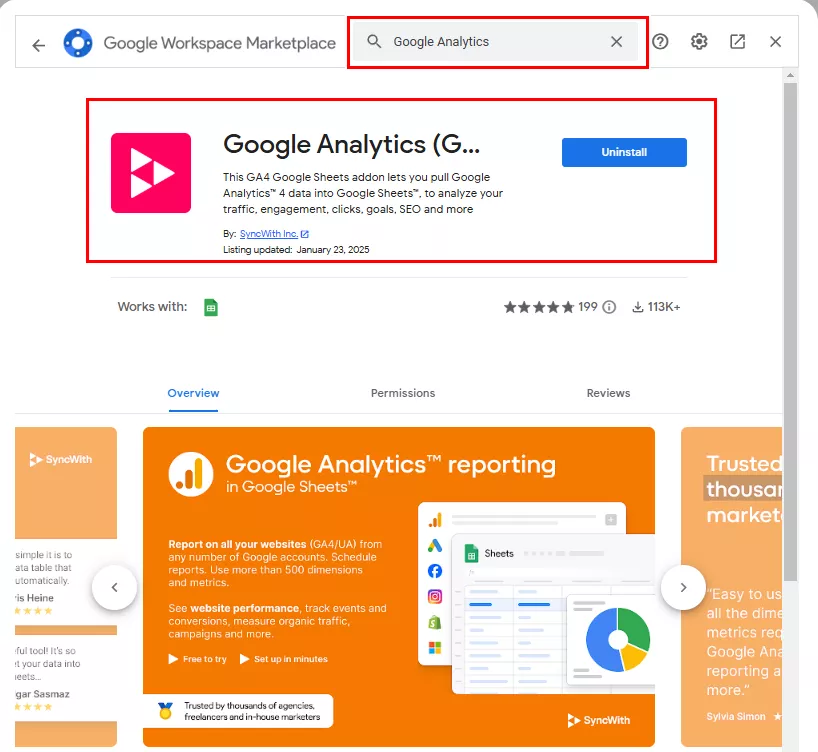Click the pink SyncWith app logo
The height and width of the screenshot is (752, 818).
(151, 173)
